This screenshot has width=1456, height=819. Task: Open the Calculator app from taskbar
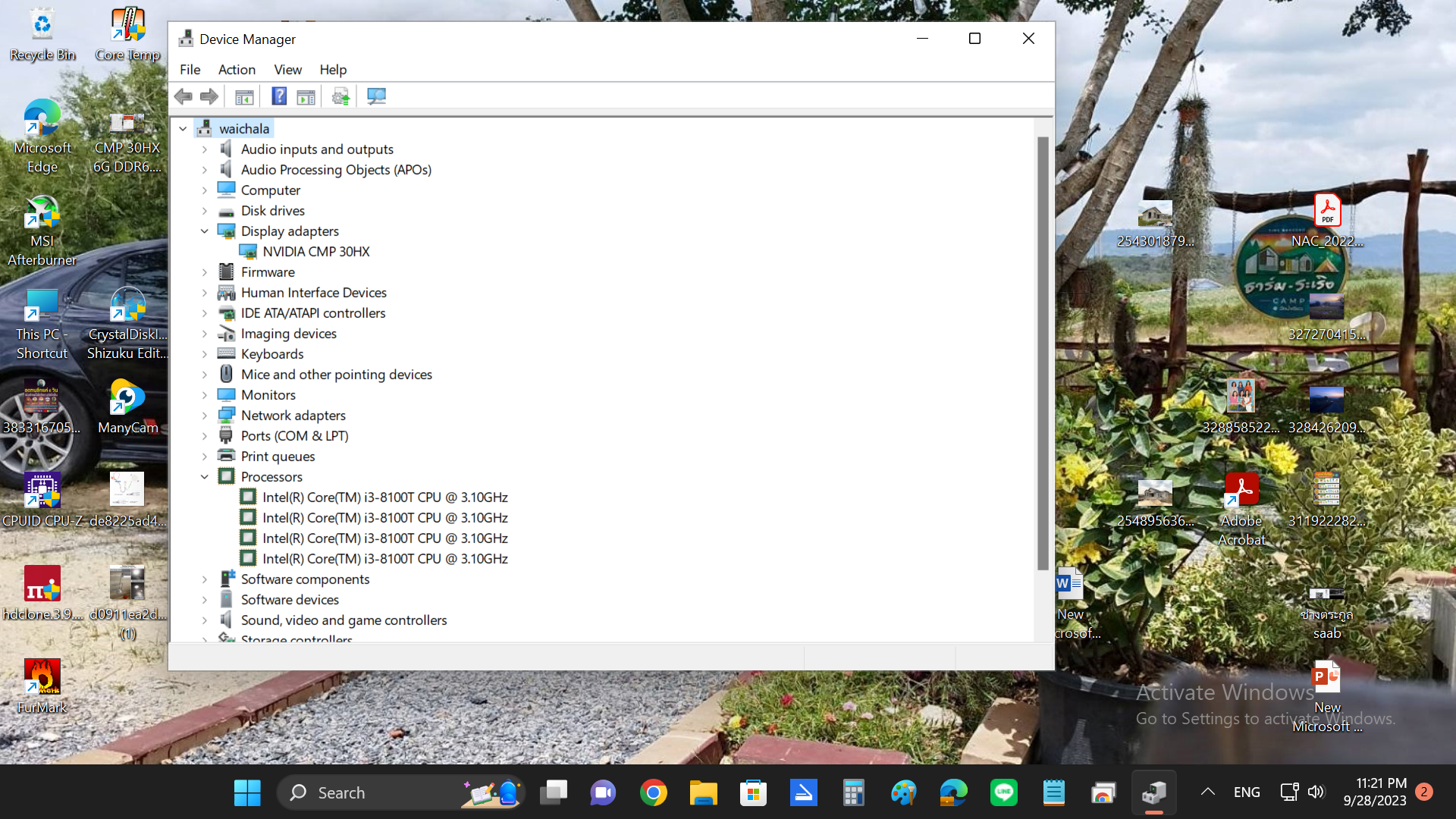pos(853,792)
